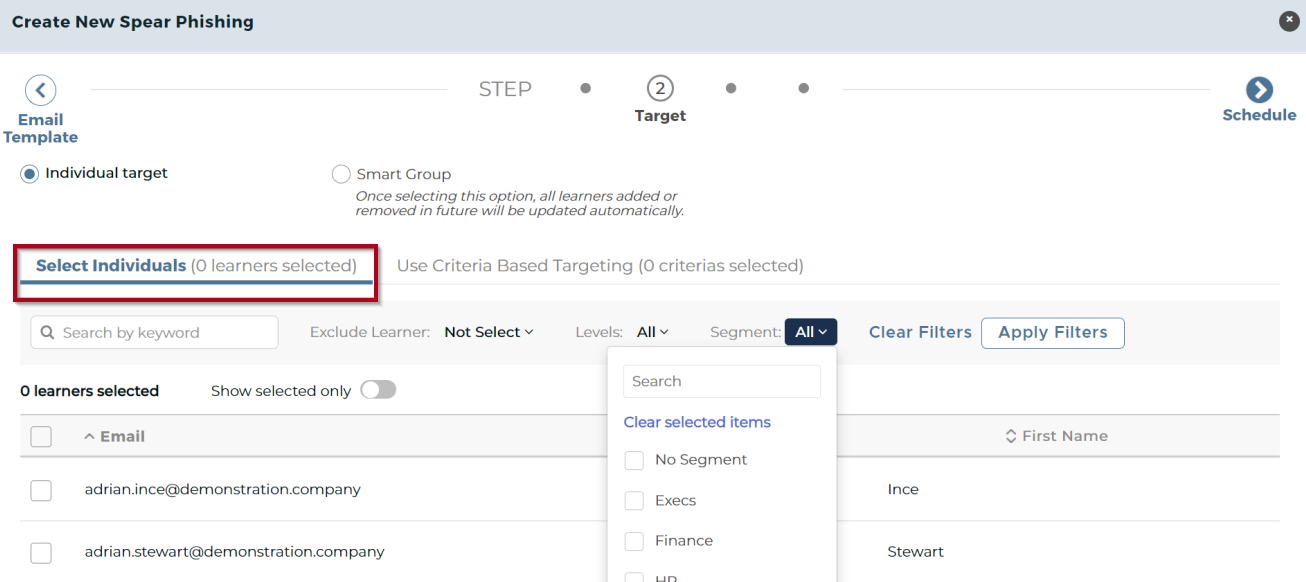Click the forward arrow to Schedule
Image resolution: width=1306 pixels, height=582 pixels.
tap(1259, 90)
